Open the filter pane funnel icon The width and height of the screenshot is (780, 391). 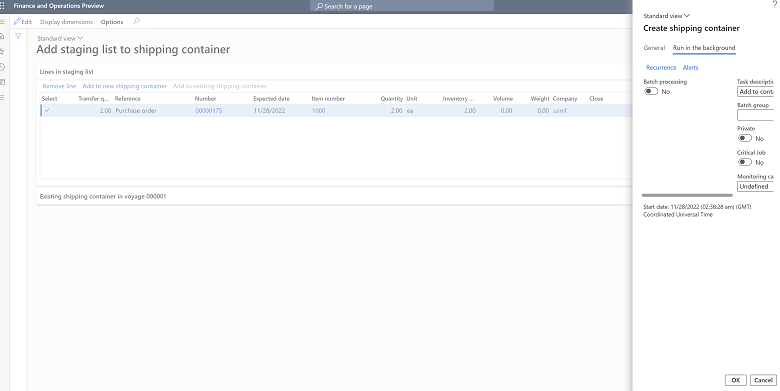(x=18, y=36)
